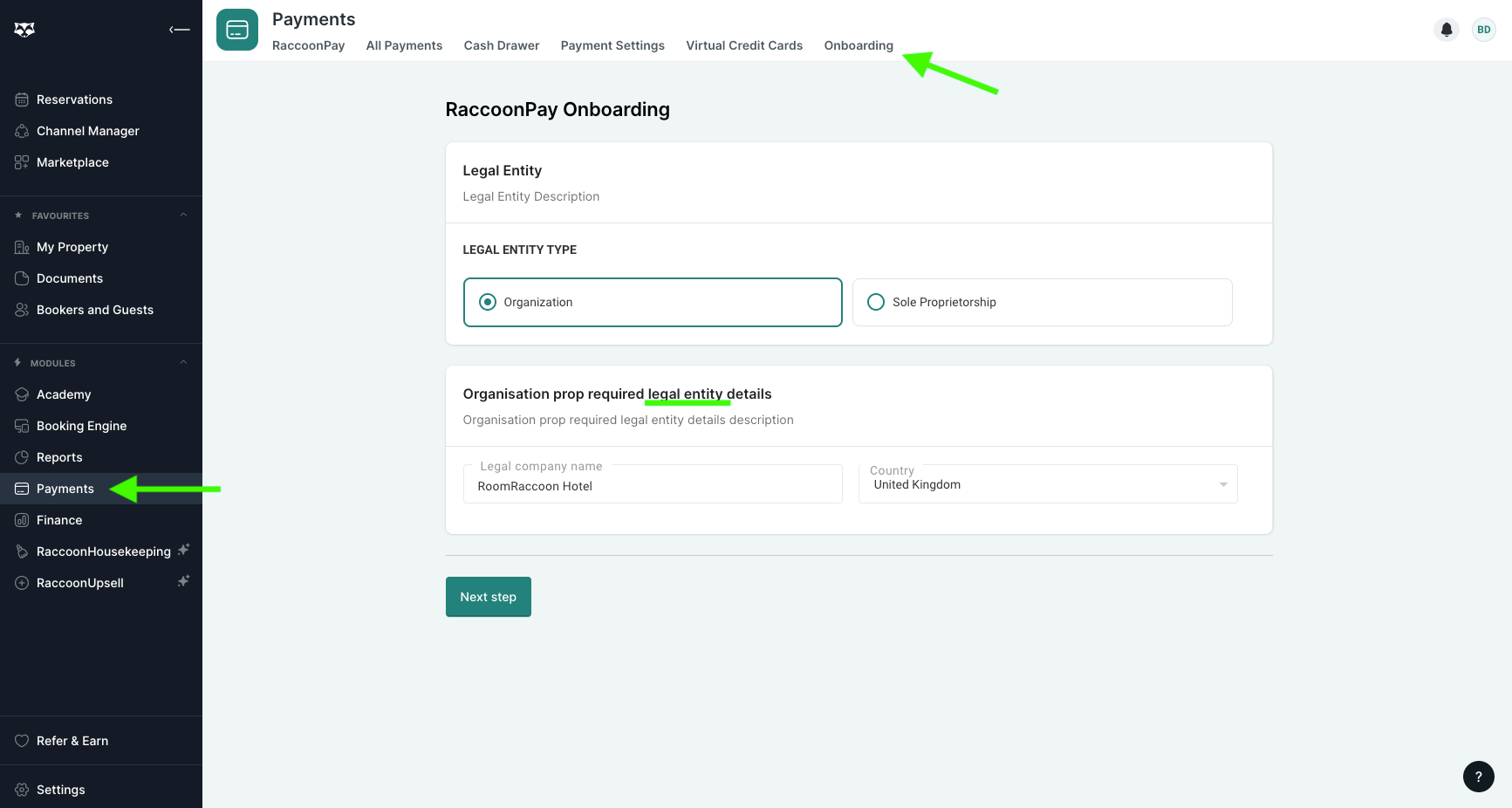
Task: Click the Reports pie chart icon
Action: 22,457
